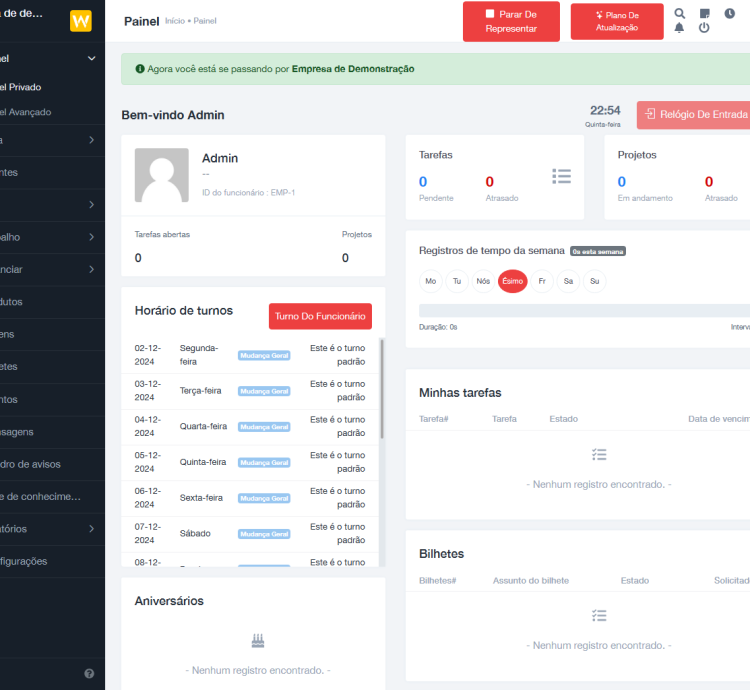Open sticky notes icon in top bar
The width and height of the screenshot is (750, 690).
pos(705,14)
